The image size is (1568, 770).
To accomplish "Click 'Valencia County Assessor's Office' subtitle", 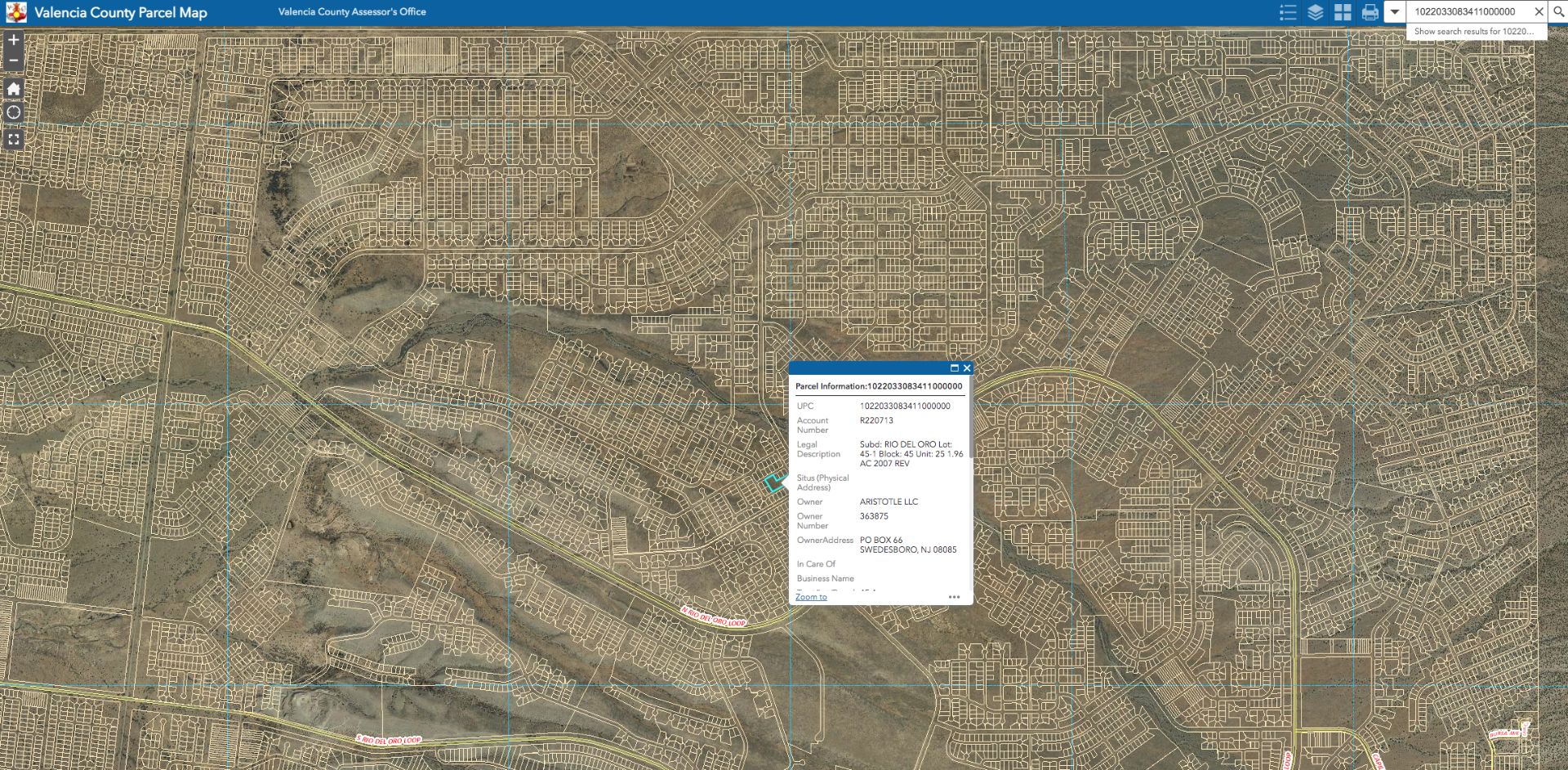I will (352, 12).
